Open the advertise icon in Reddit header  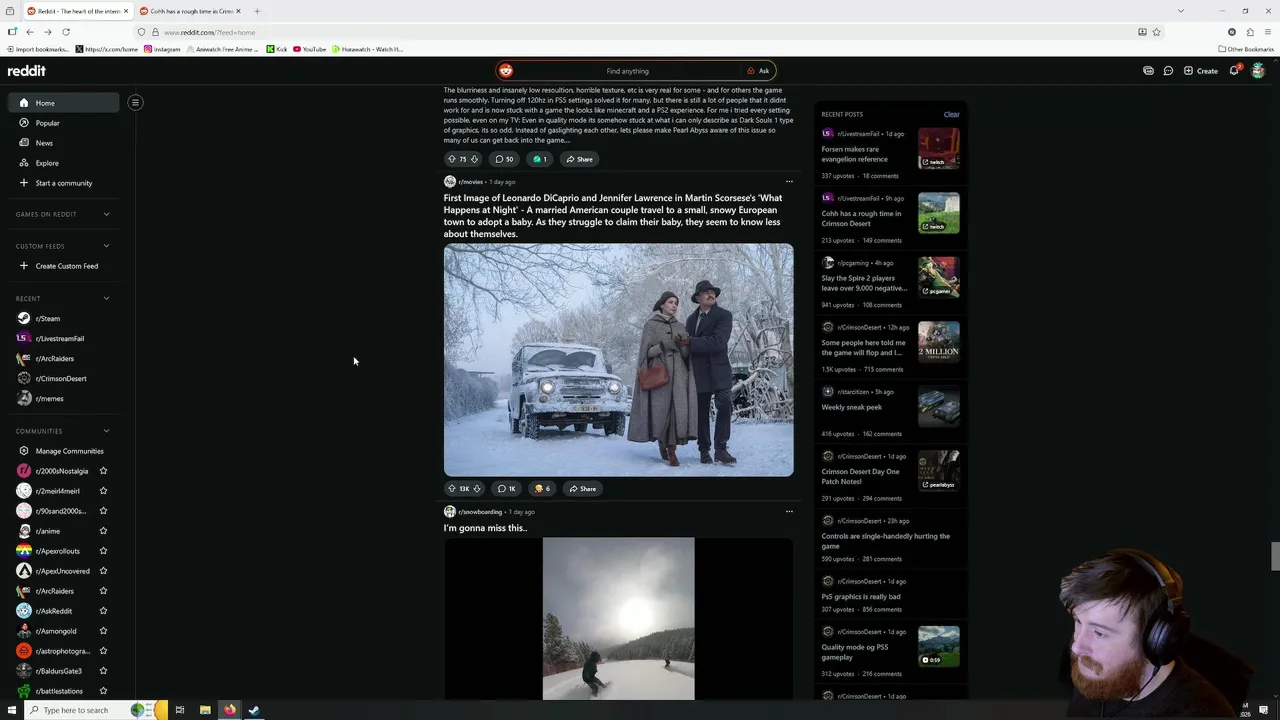click(1148, 71)
